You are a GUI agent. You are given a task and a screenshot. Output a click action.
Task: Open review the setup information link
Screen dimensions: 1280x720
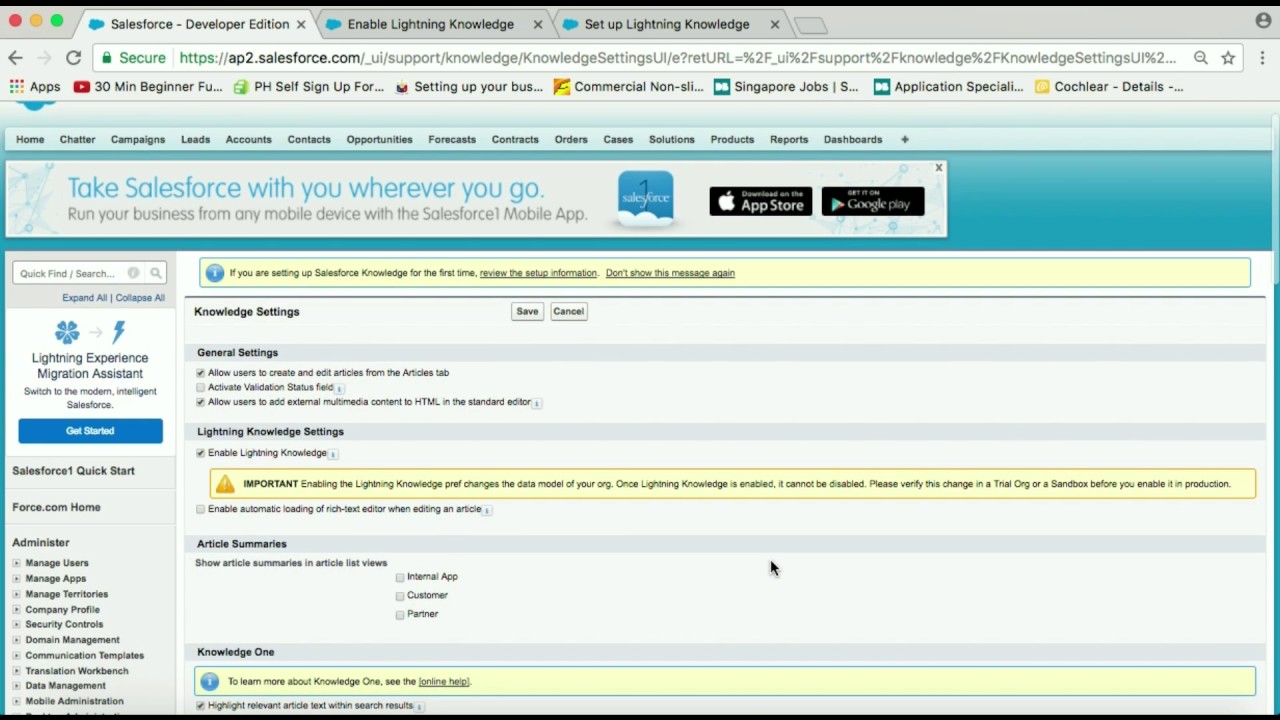click(x=538, y=273)
